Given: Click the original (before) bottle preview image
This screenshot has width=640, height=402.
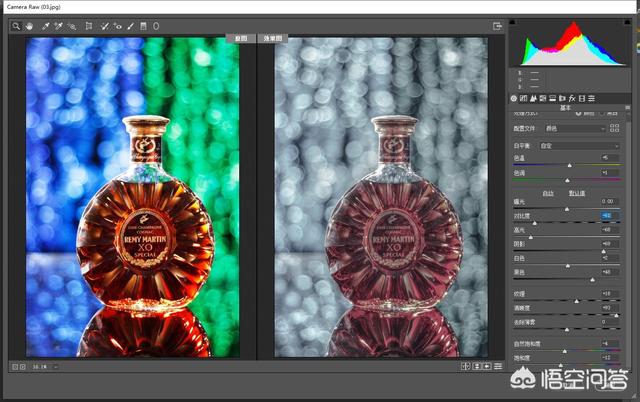Looking at the screenshot, I should (x=133, y=198).
